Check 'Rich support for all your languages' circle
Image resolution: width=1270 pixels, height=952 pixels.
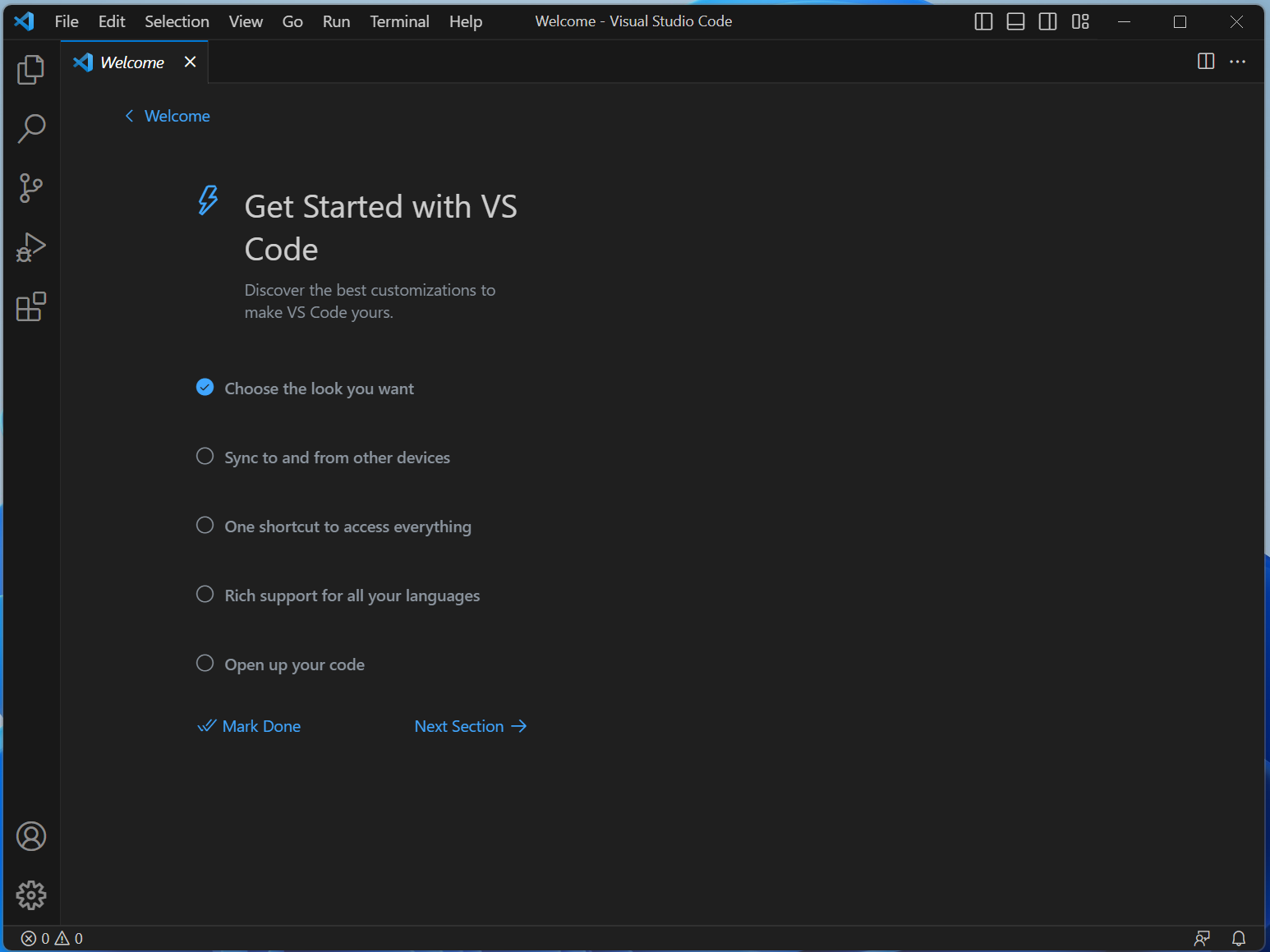205,594
